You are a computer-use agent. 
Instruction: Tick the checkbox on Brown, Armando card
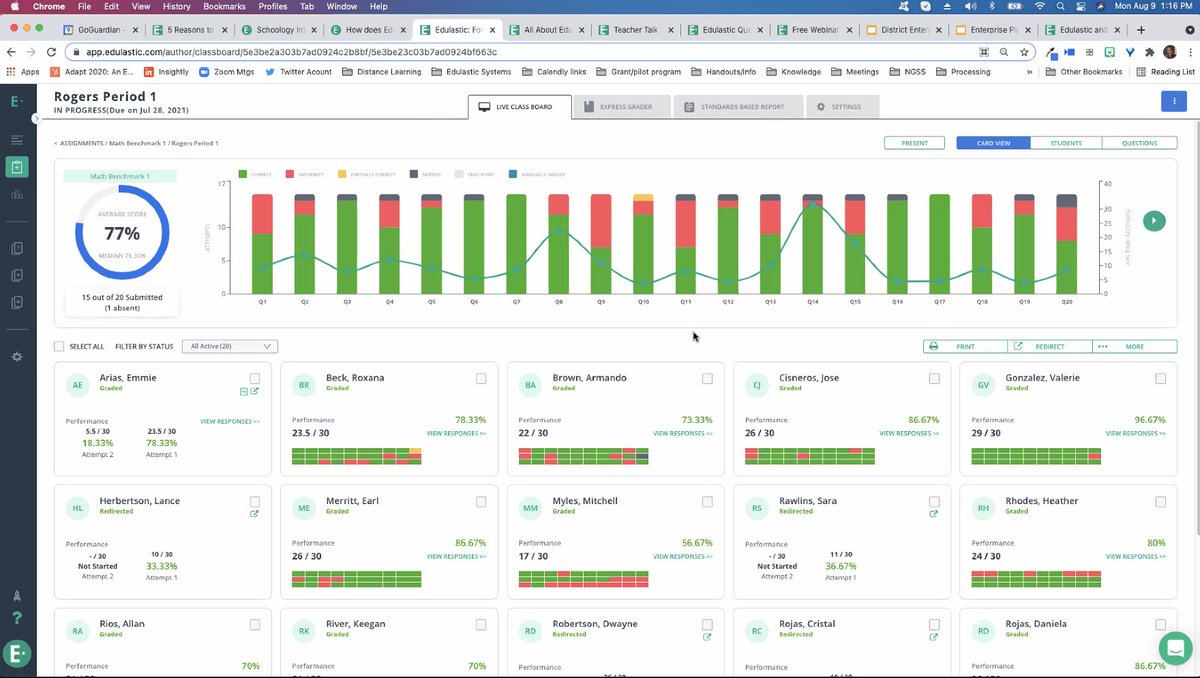pyautogui.click(x=707, y=378)
